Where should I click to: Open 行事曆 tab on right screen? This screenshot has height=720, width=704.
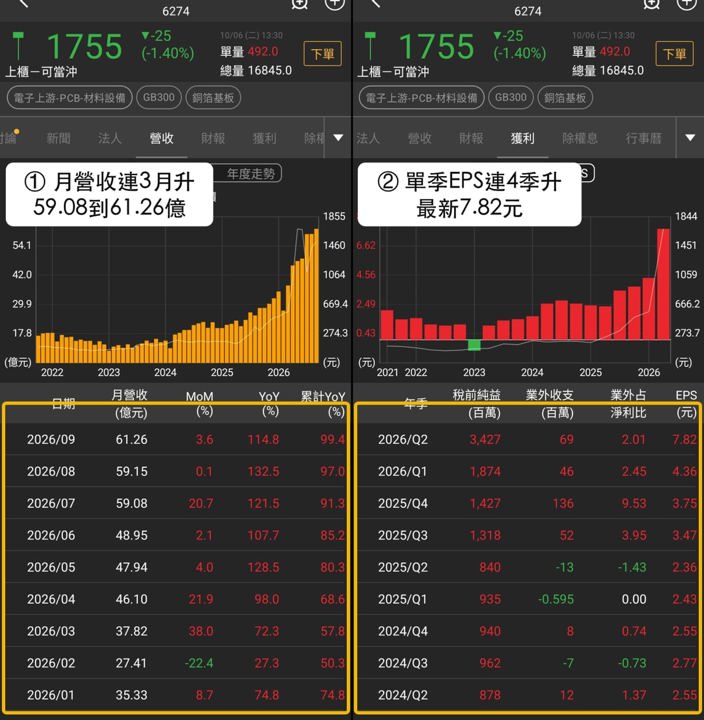(x=643, y=138)
